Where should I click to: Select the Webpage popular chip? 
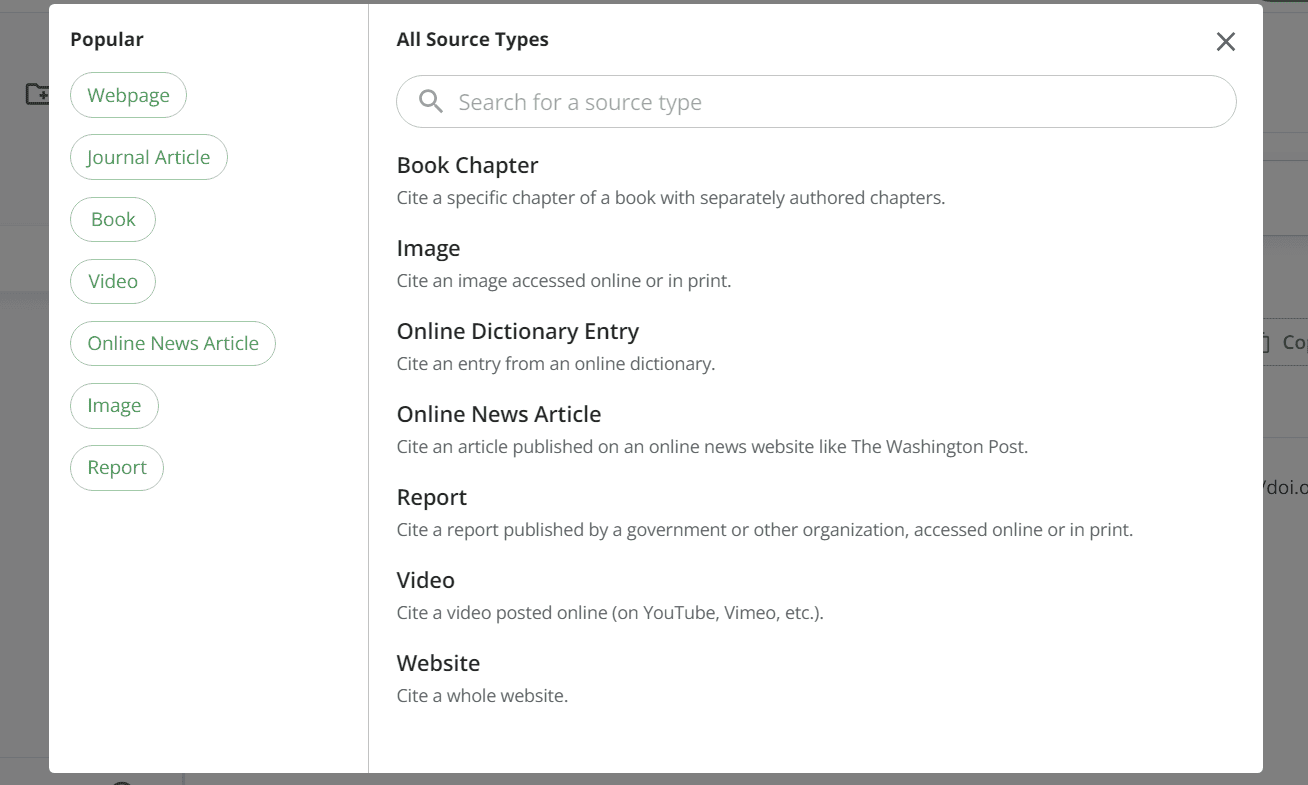[128, 95]
